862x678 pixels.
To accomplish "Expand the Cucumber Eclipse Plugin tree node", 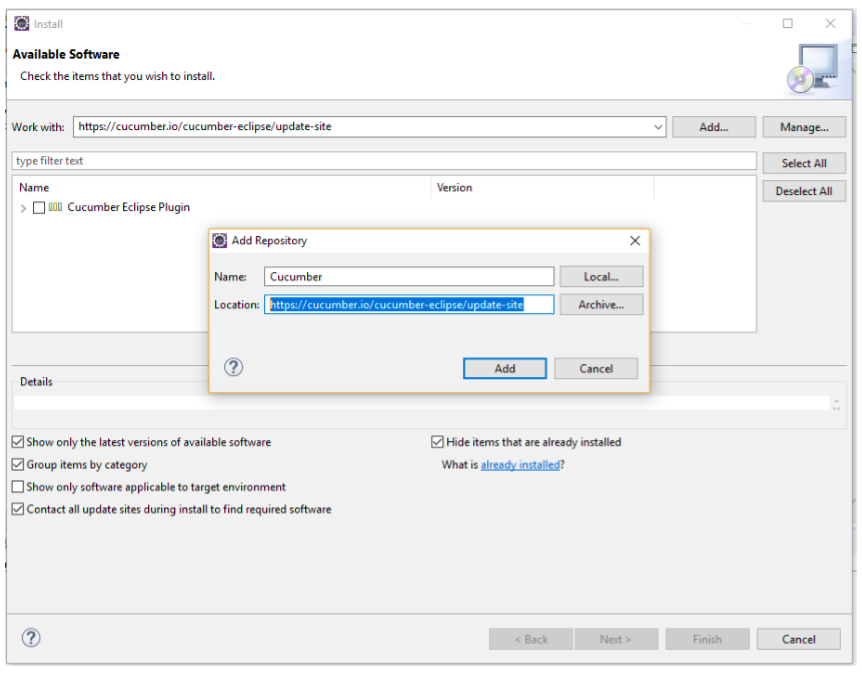I will [23, 208].
